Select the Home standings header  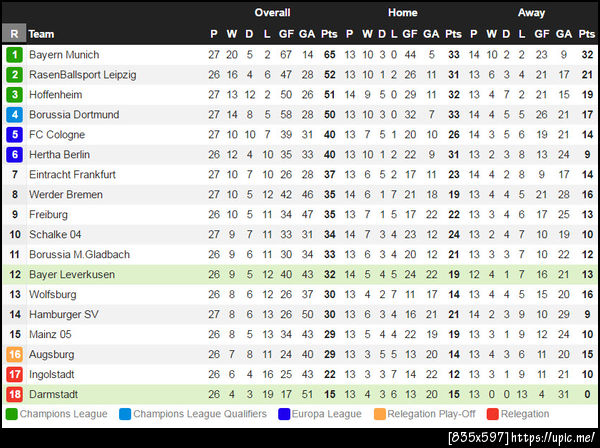(x=403, y=13)
